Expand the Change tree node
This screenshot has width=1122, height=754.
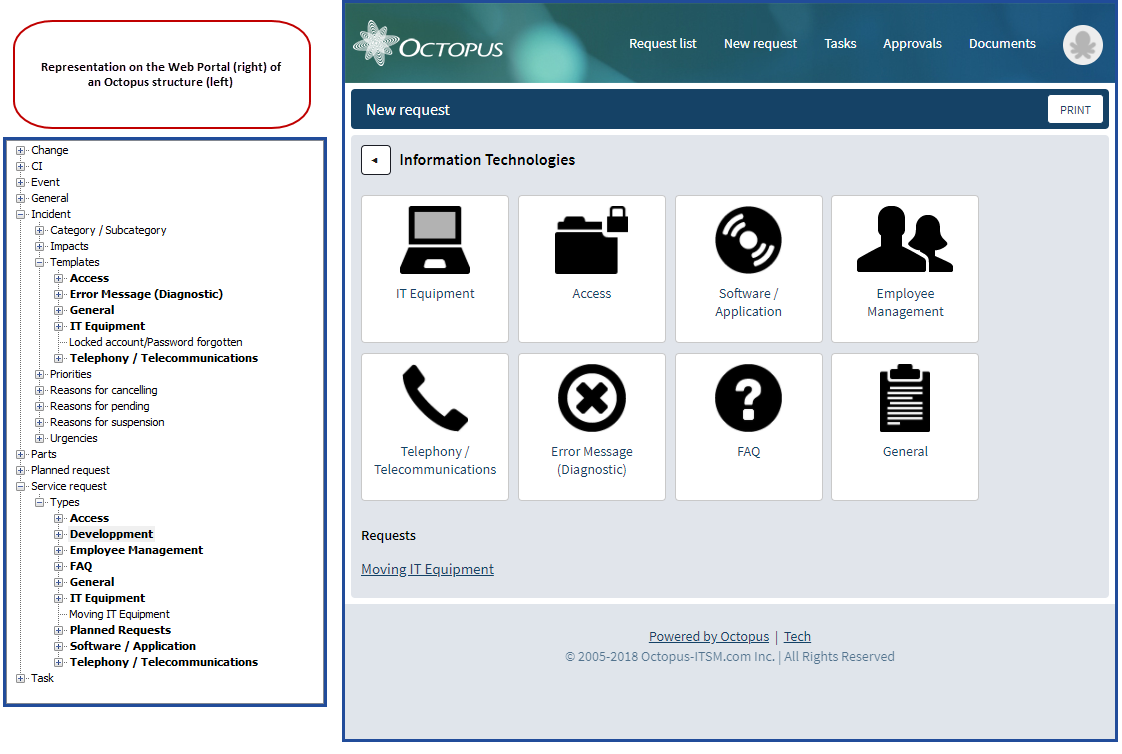20,150
